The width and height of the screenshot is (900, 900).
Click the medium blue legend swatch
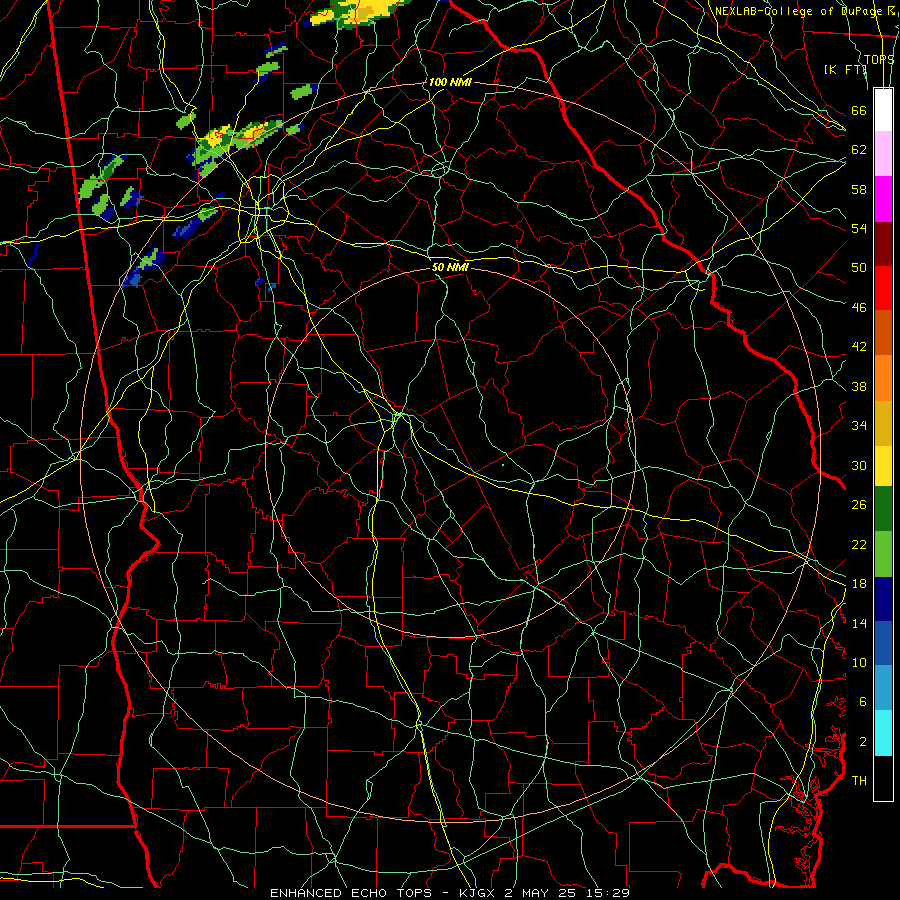pos(883,643)
